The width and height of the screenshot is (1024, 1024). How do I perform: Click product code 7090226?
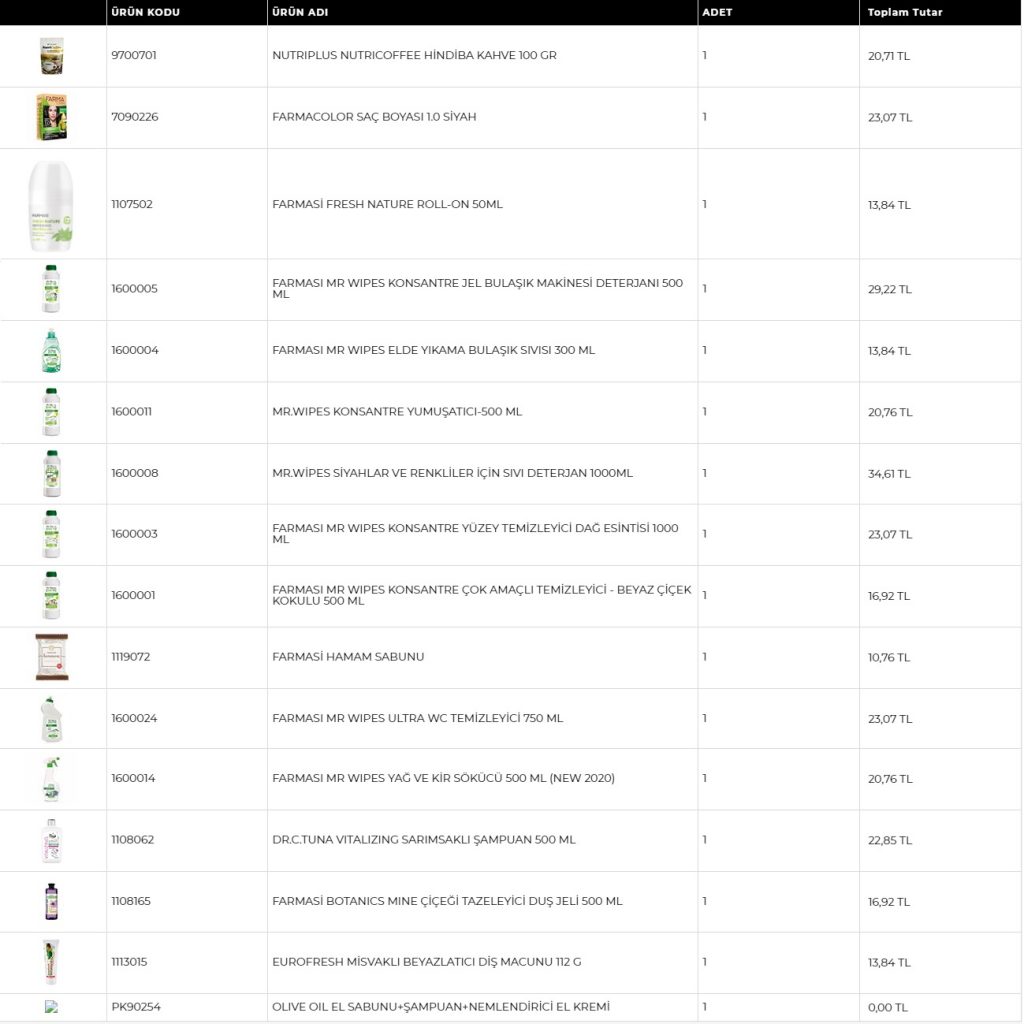tap(135, 117)
